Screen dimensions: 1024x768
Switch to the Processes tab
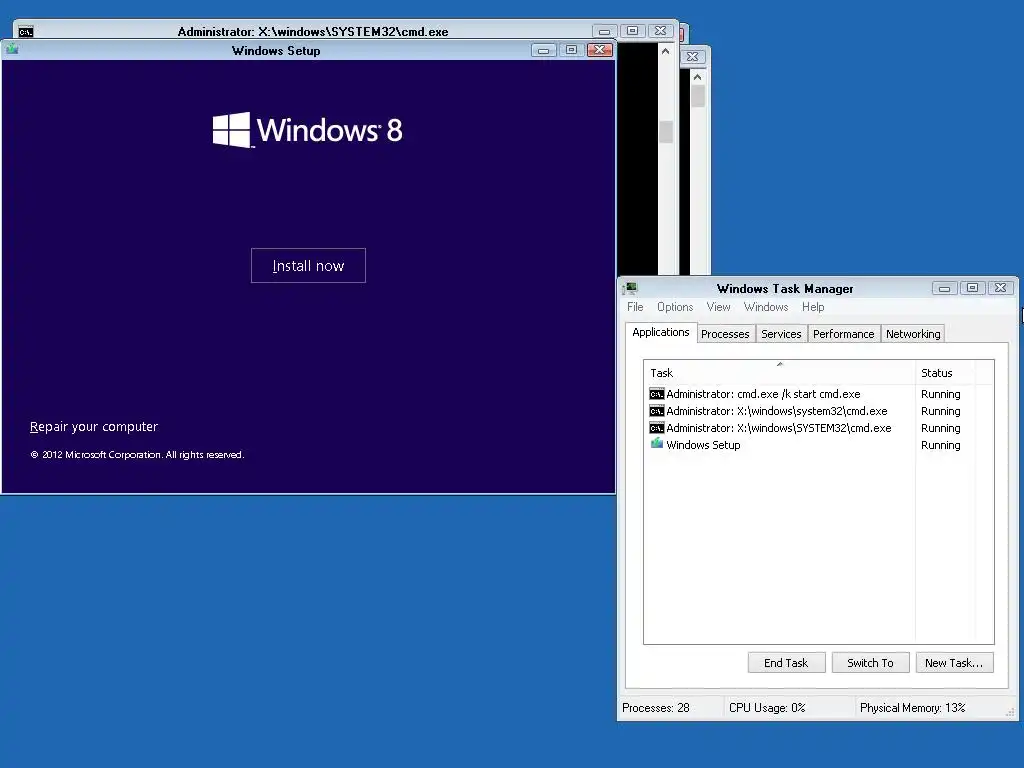725,334
